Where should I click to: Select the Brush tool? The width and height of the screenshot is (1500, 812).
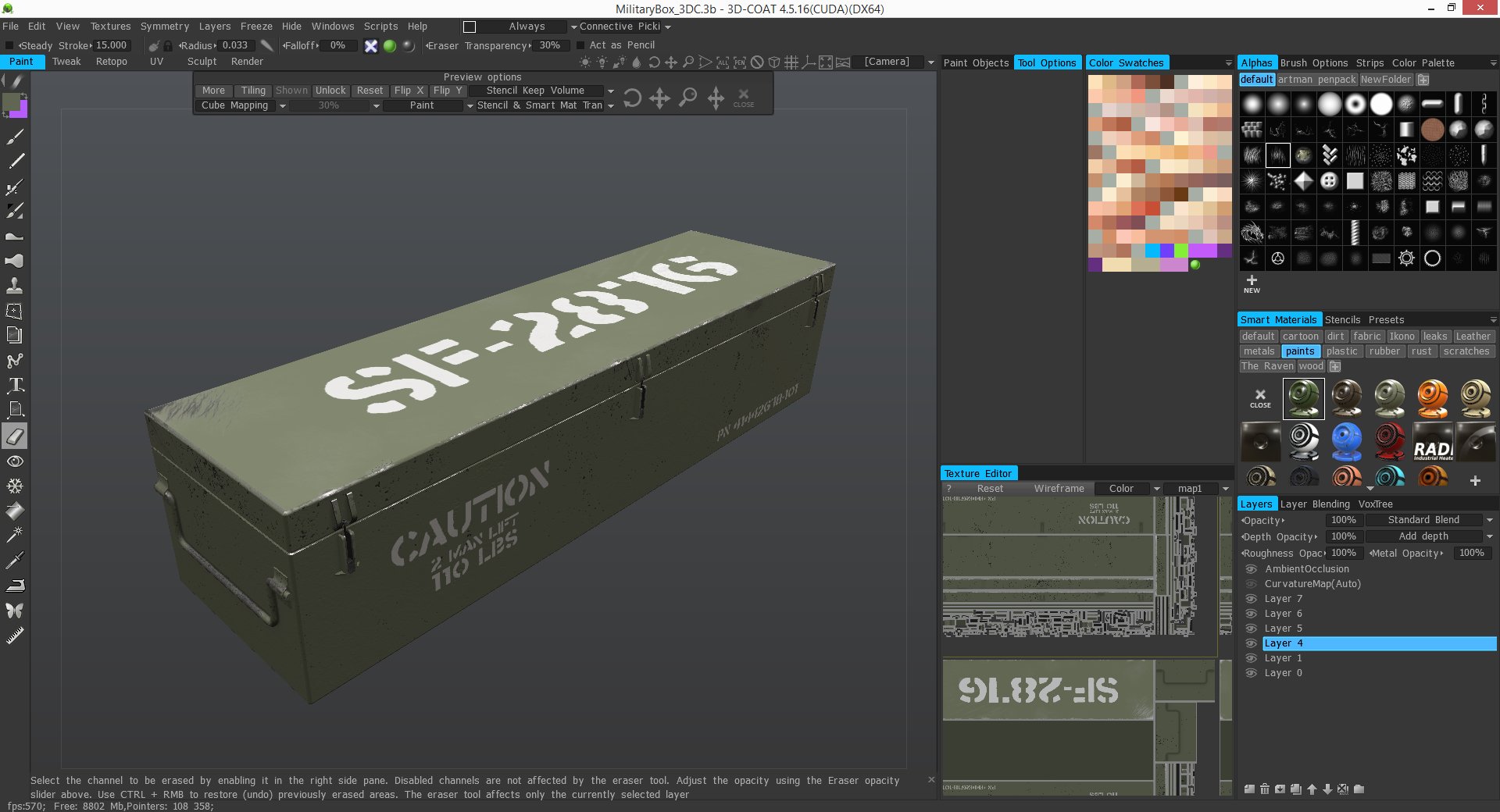point(14,137)
